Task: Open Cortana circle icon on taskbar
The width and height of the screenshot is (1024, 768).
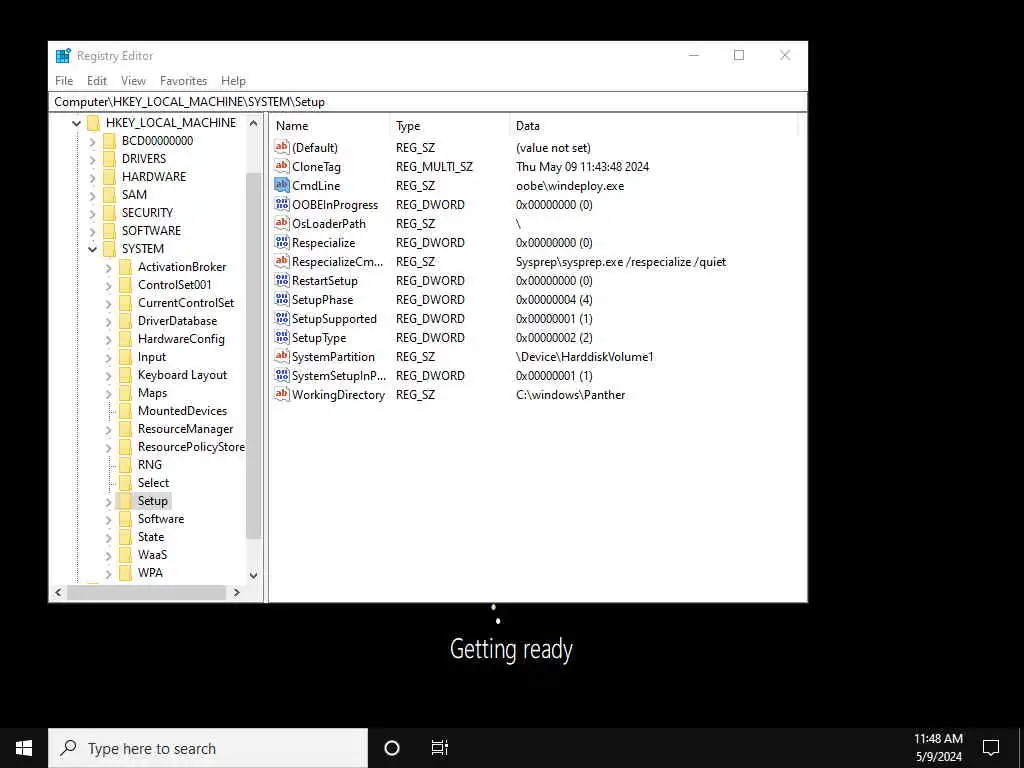Action: tap(392, 748)
